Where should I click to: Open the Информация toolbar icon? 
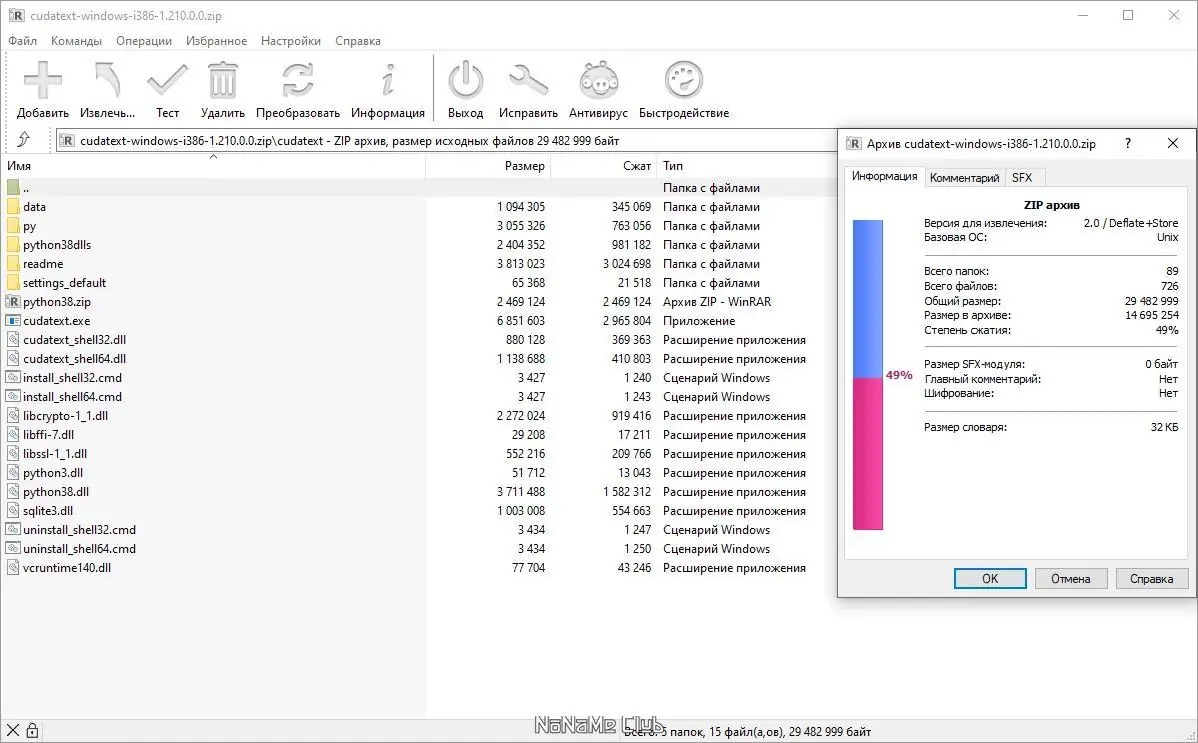388,80
